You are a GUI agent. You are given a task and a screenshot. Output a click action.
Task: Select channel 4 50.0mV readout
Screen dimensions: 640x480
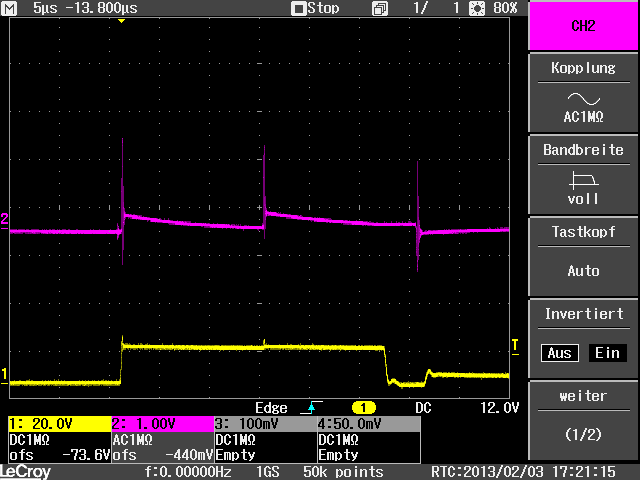[369, 424]
